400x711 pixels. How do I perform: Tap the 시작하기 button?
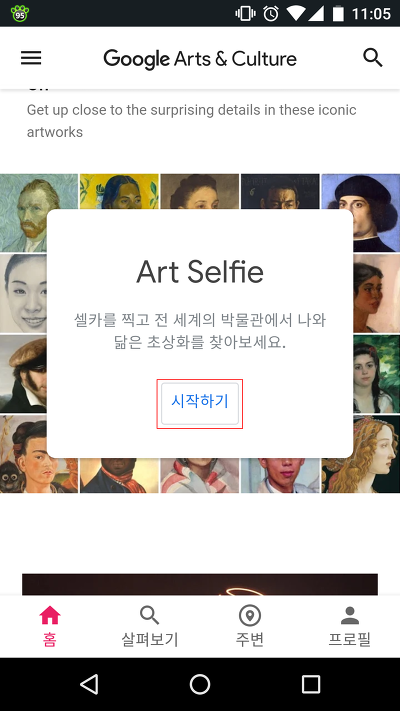(200, 404)
